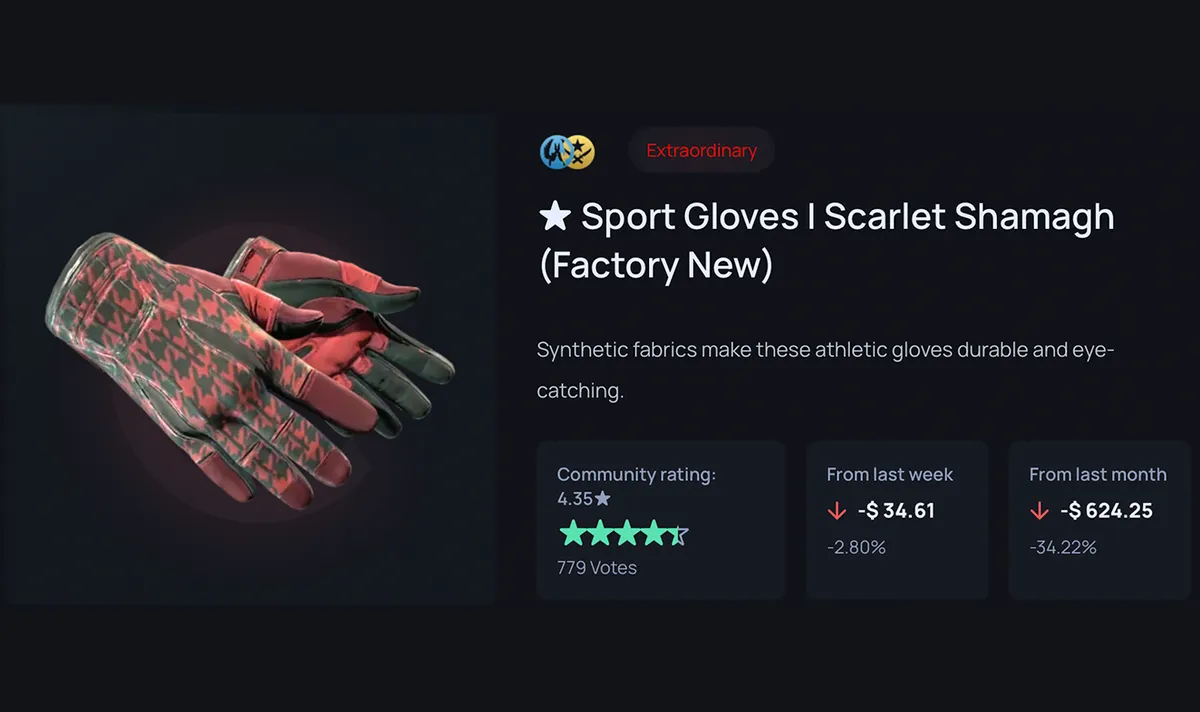Click the yellow Terrorist team icon
The height and width of the screenshot is (712, 1200).
pyautogui.click(x=581, y=151)
